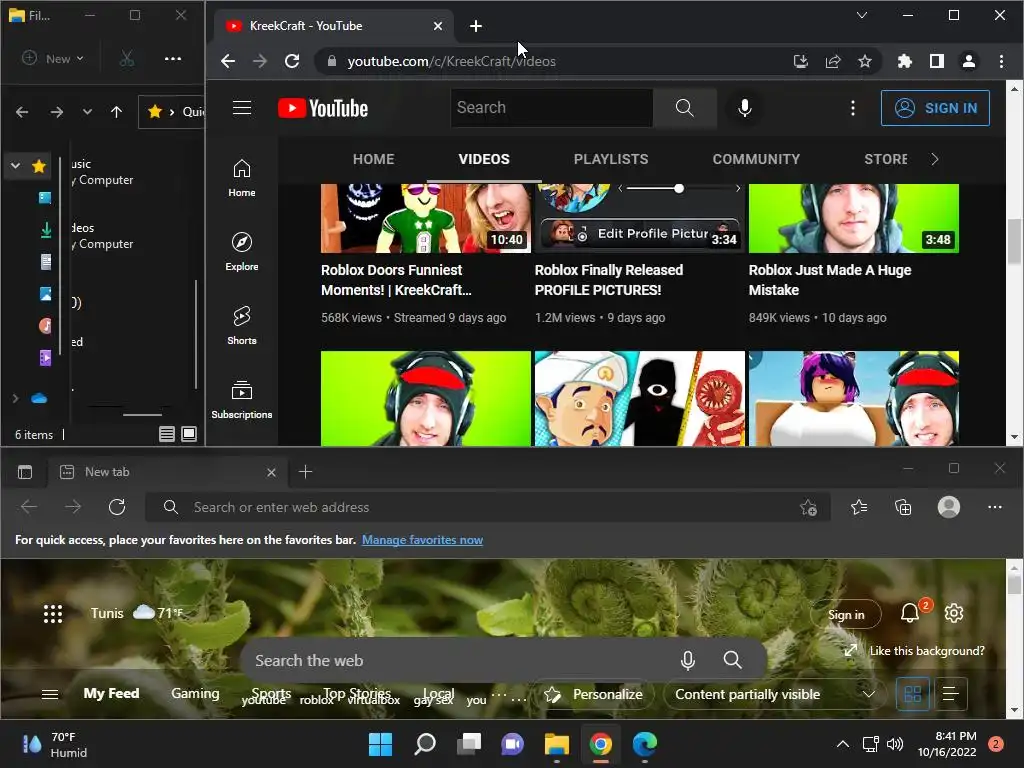1024x768 pixels.
Task: Open the PLAYLISTS channel tab
Action: coord(611,159)
